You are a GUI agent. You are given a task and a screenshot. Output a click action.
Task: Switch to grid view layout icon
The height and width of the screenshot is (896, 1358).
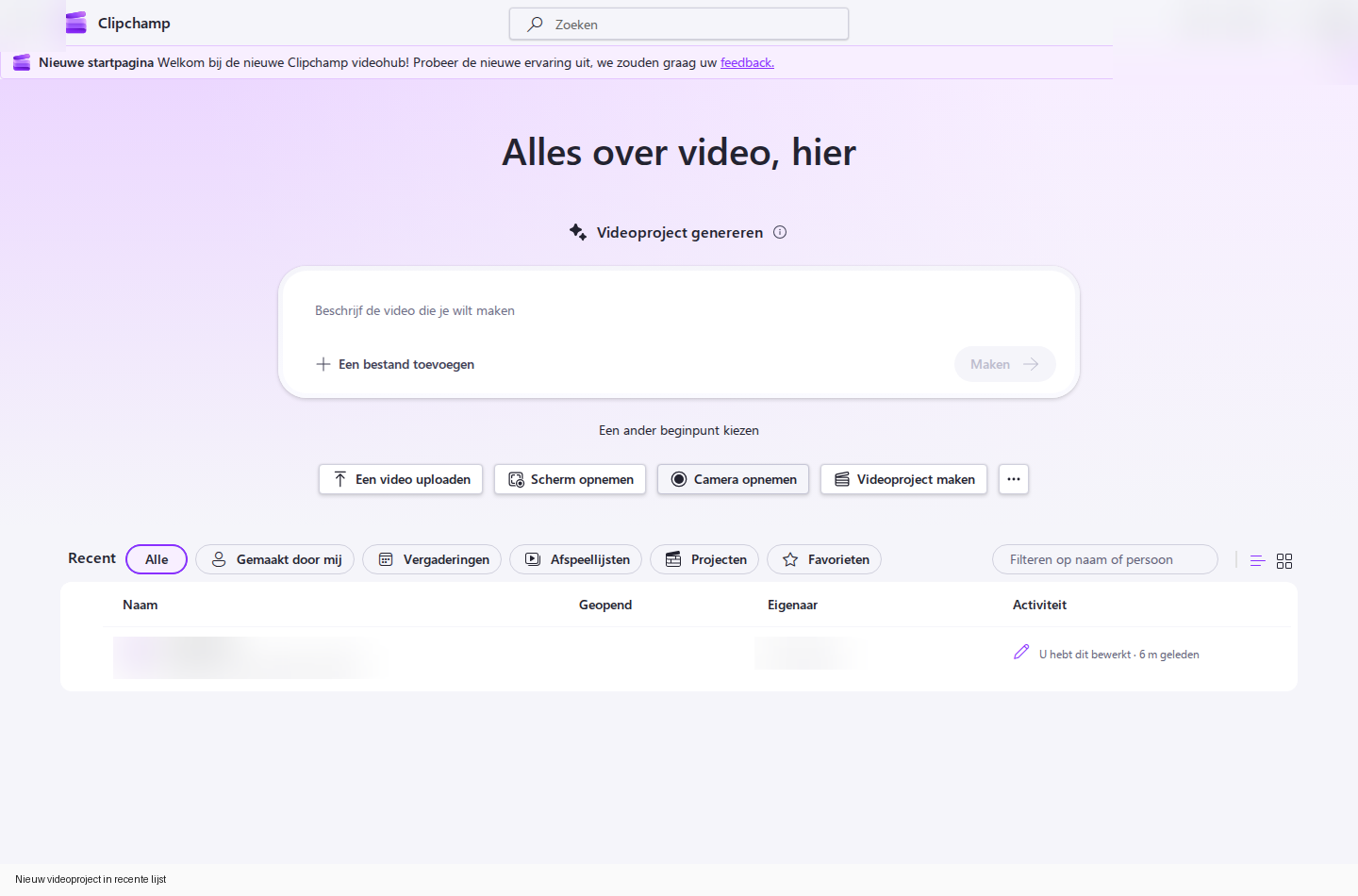point(1284,560)
